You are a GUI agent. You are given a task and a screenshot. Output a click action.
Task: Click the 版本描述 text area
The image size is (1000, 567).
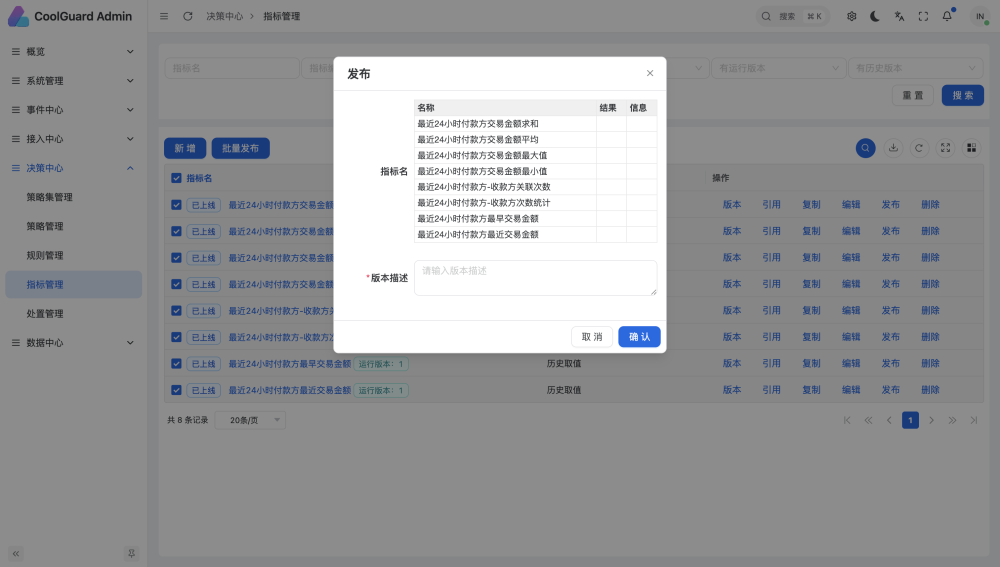(535, 278)
